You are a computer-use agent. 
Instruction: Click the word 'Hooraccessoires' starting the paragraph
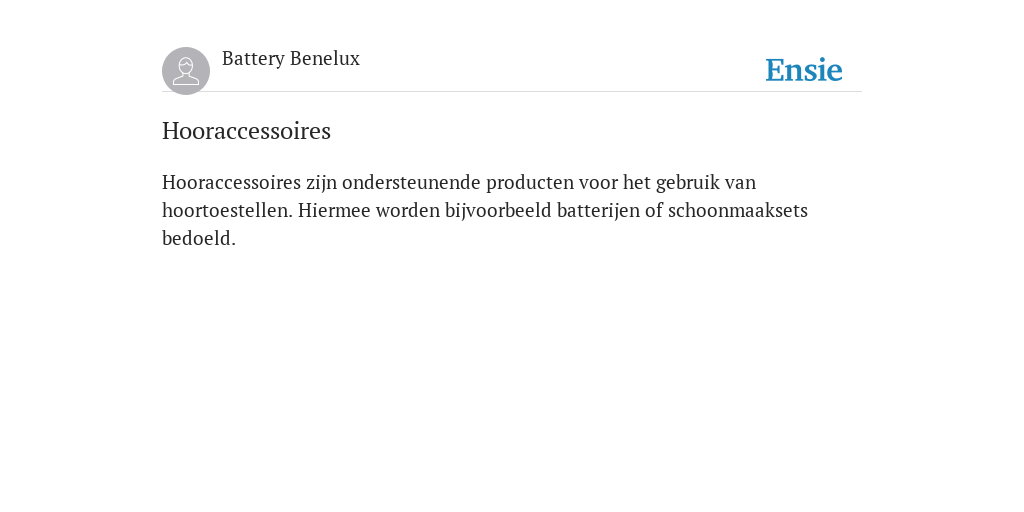coord(231,182)
